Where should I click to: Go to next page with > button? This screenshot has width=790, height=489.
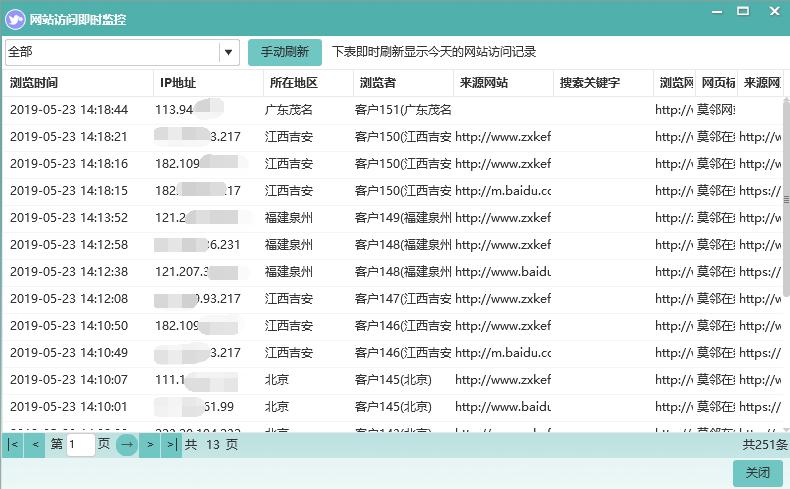coord(150,445)
